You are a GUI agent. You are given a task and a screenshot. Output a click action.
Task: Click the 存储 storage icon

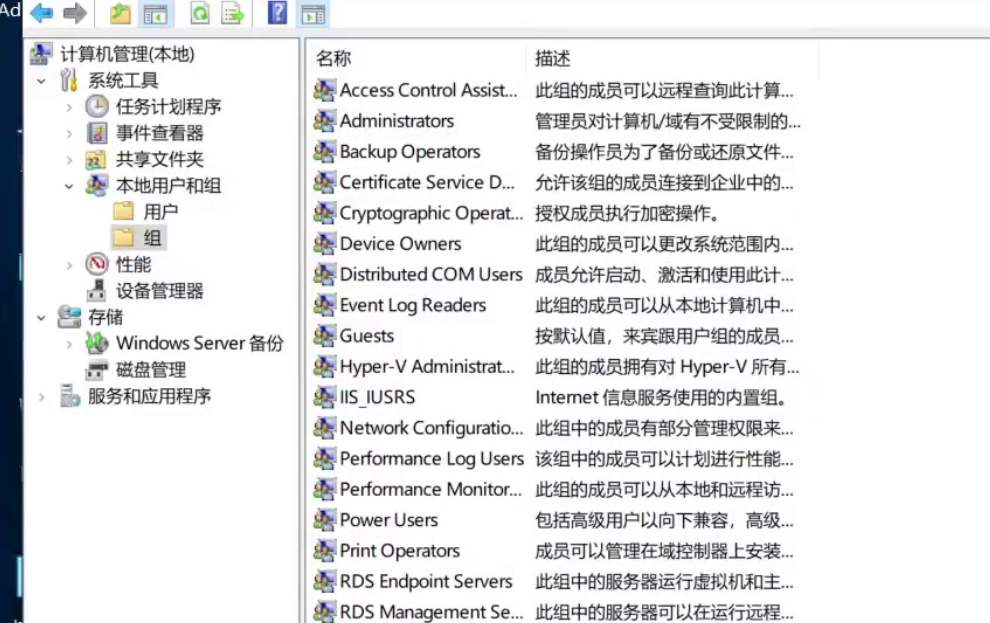pyautogui.click(x=69, y=317)
